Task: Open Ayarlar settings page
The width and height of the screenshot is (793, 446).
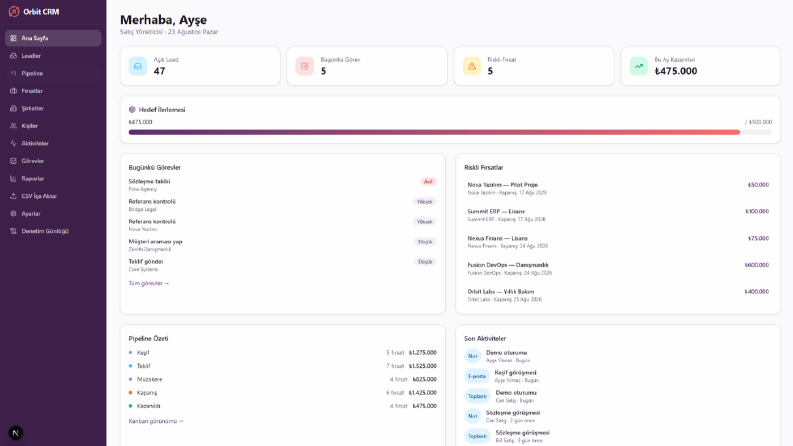Action: pos(53,213)
